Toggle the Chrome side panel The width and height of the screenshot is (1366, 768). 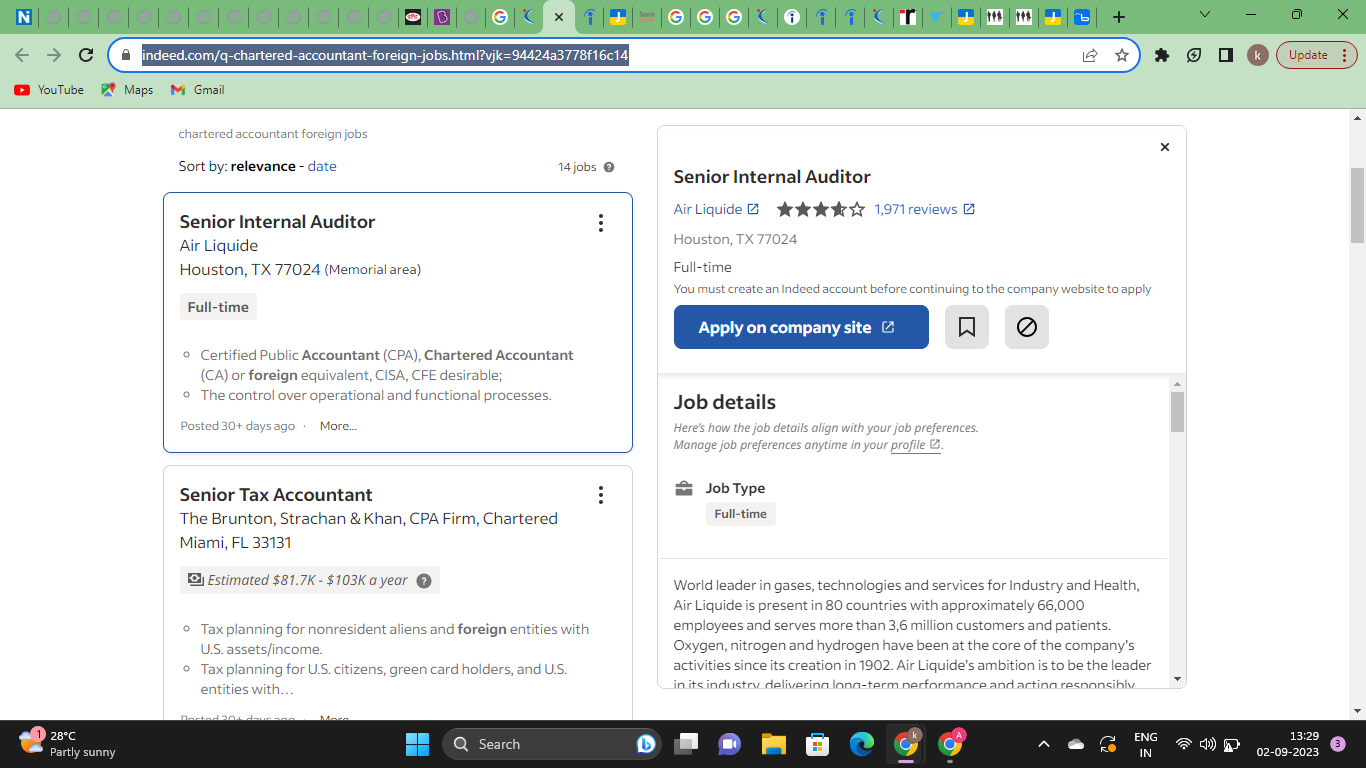[x=1226, y=55]
